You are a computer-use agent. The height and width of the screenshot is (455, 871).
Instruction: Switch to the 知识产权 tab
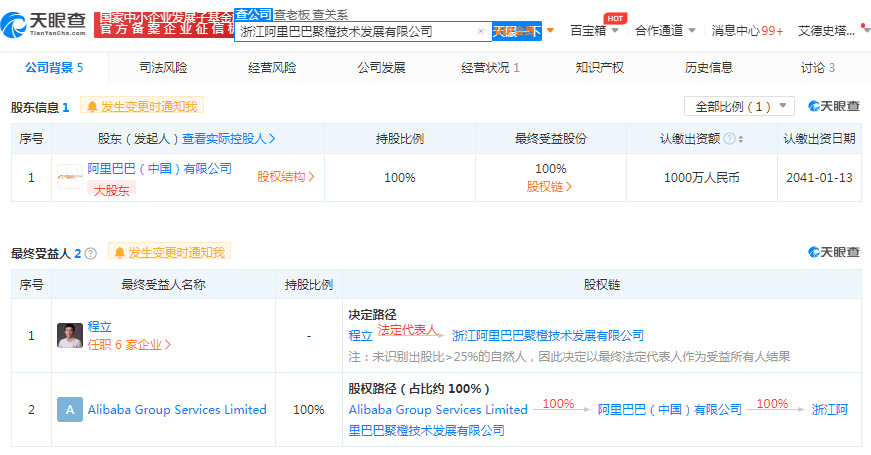point(599,68)
